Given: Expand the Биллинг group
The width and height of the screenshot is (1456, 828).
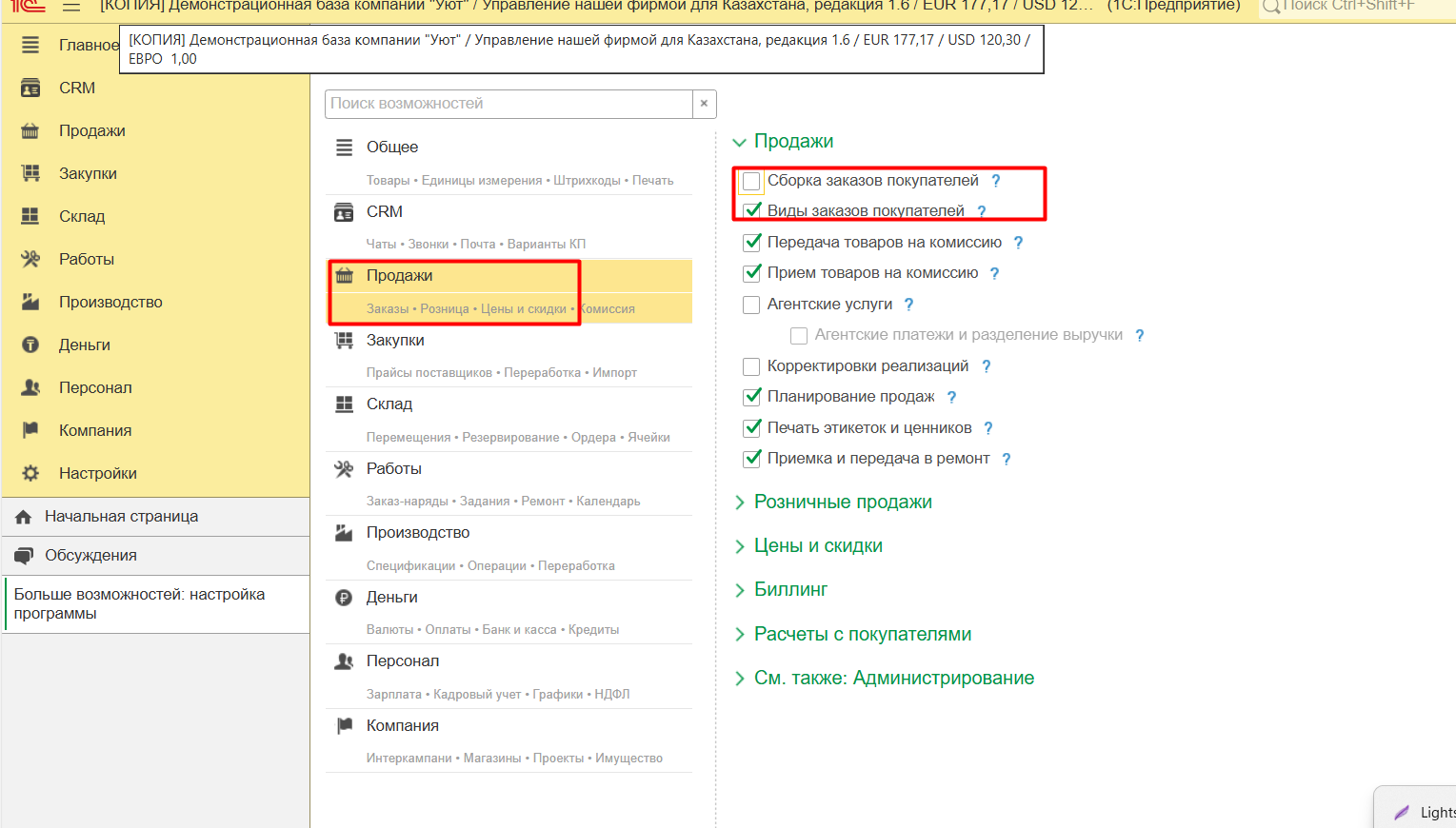Looking at the screenshot, I should tap(740, 590).
